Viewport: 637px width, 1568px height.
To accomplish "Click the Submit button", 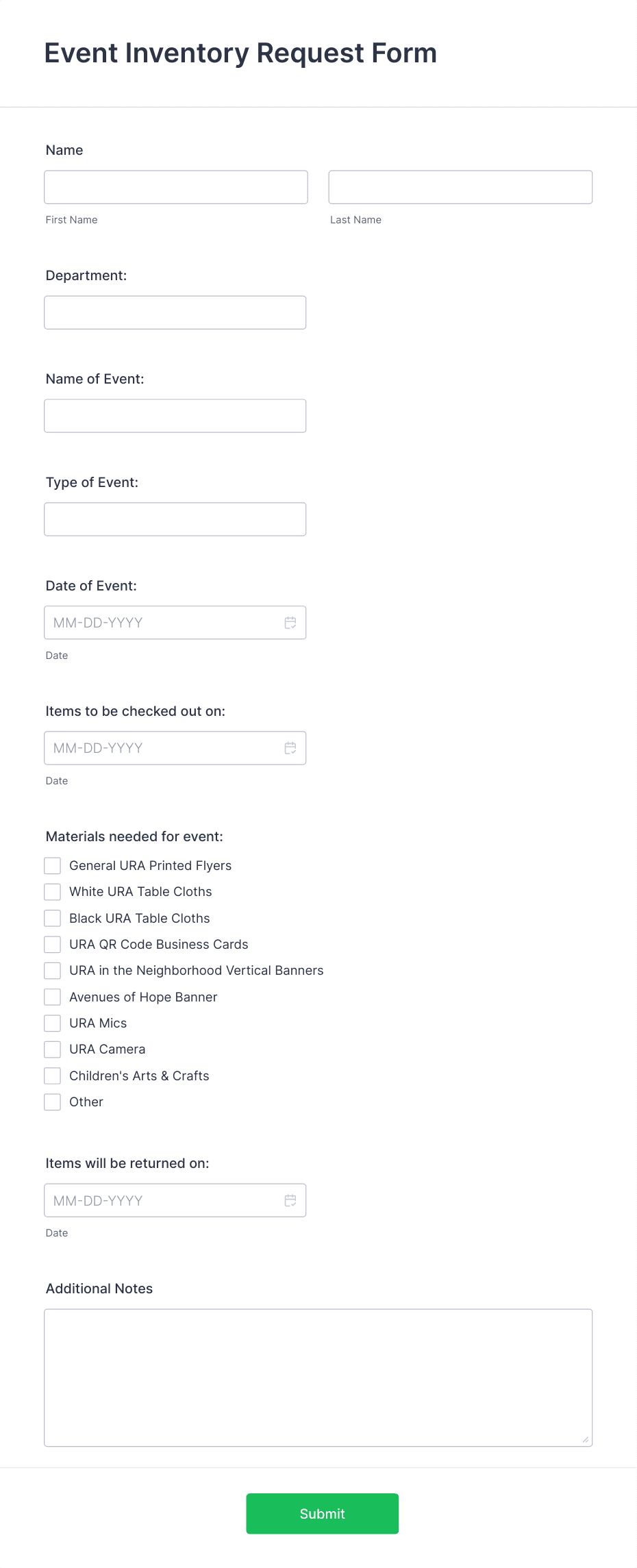I will click(322, 1513).
